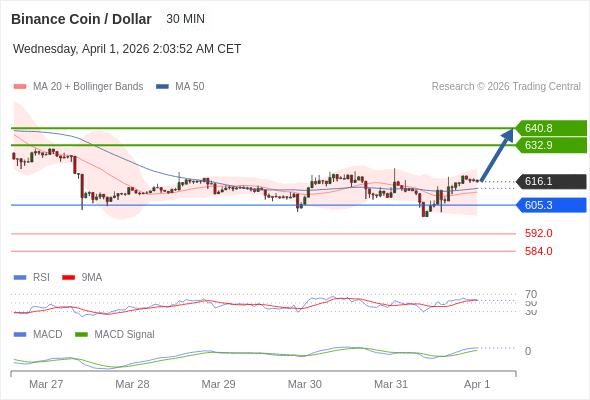The width and height of the screenshot is (590, 400).
Task: Click the MACD Signal legend text
Action: pos(124,335)
